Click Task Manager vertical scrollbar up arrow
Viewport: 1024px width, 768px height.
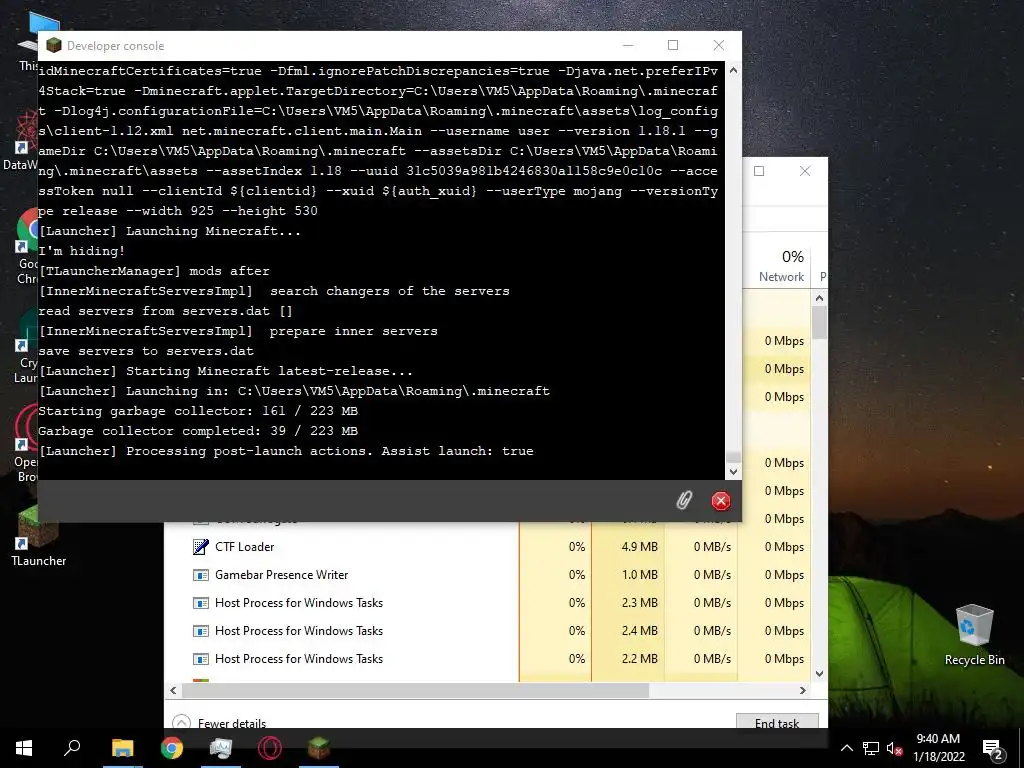820,298
